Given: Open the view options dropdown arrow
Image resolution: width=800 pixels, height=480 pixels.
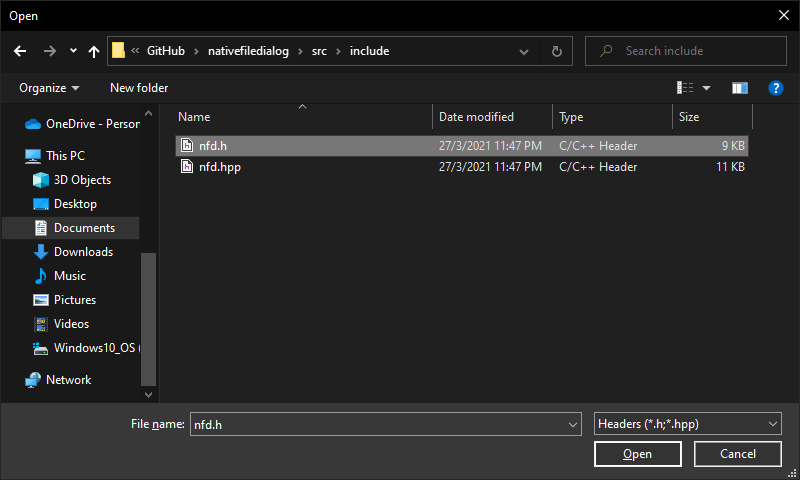Looking at the screenshot, I should click(x=707, y=88).
